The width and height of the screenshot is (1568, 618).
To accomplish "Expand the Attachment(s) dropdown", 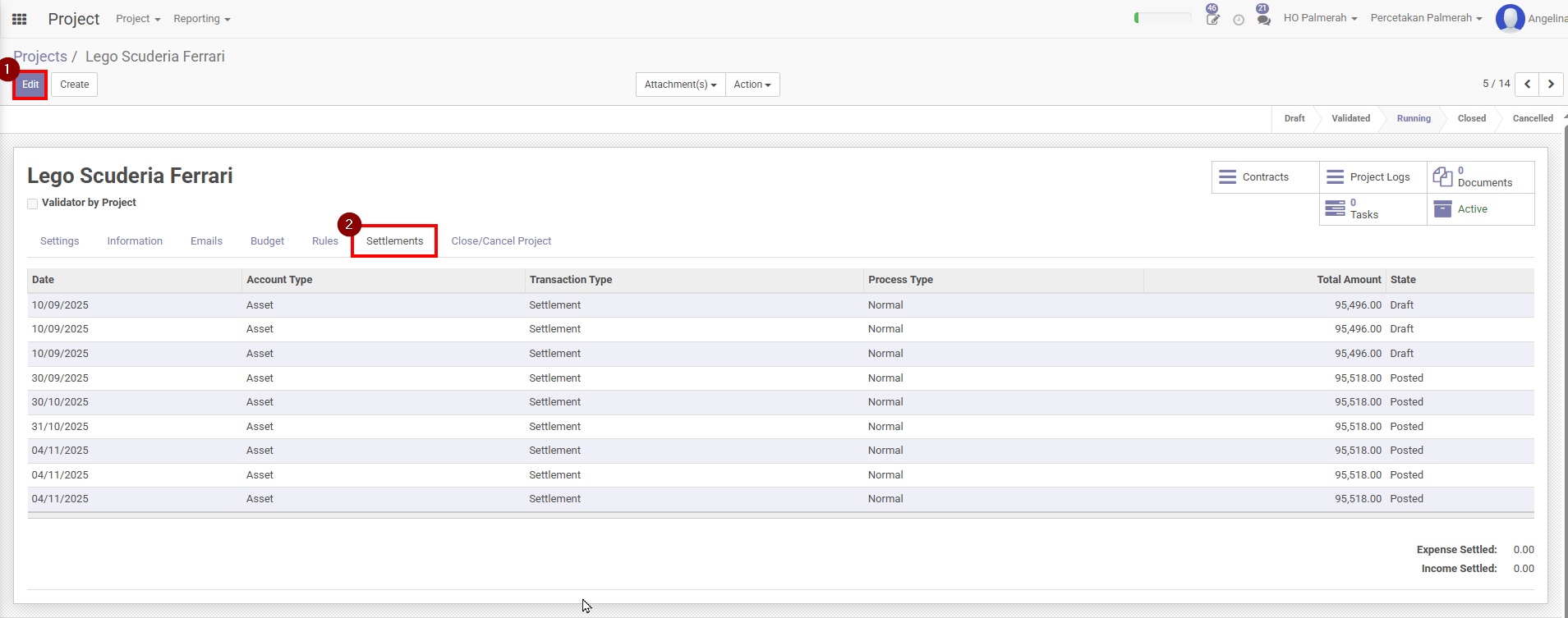I will click(680, 85).
